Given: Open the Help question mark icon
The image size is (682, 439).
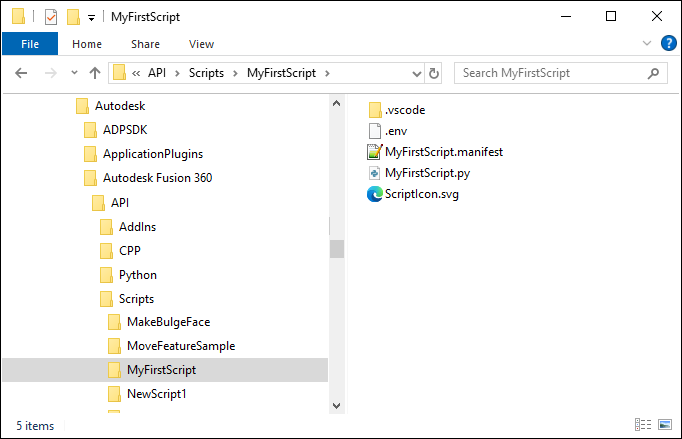Looking at the screenshot, I should 668,43.
